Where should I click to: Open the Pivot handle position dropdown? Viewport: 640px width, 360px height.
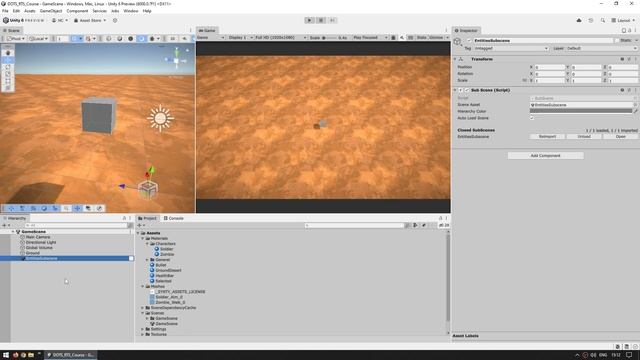(16, 38)
